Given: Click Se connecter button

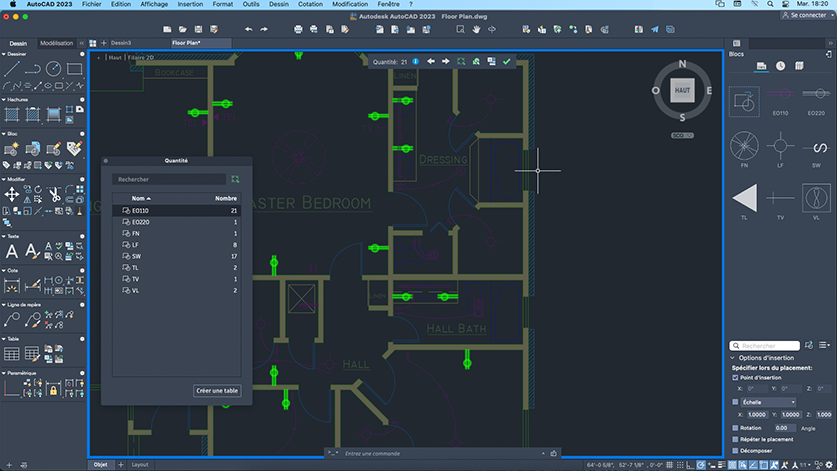Looking at the screenshot, I should [x=805, y=15].
